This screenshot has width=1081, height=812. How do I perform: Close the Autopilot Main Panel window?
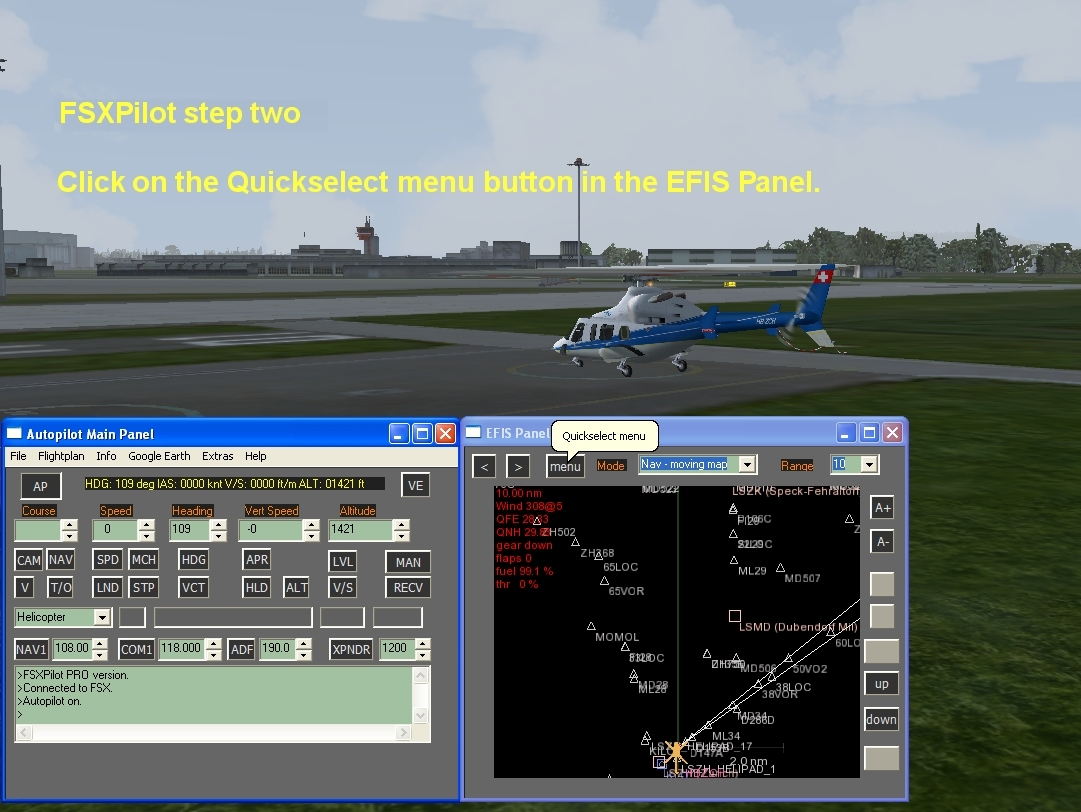[446, 434]
